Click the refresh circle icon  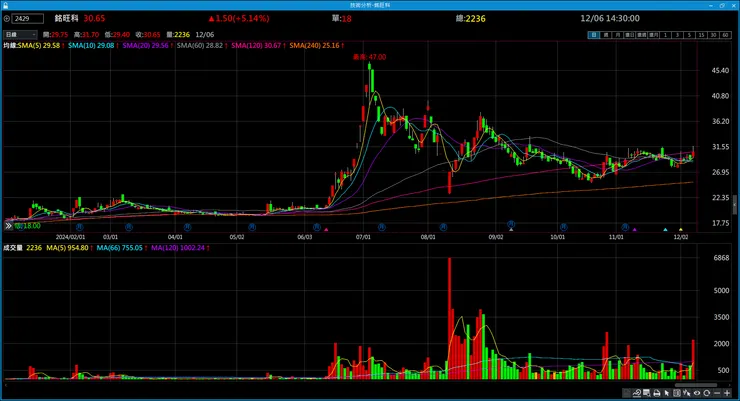pos(706,393)
